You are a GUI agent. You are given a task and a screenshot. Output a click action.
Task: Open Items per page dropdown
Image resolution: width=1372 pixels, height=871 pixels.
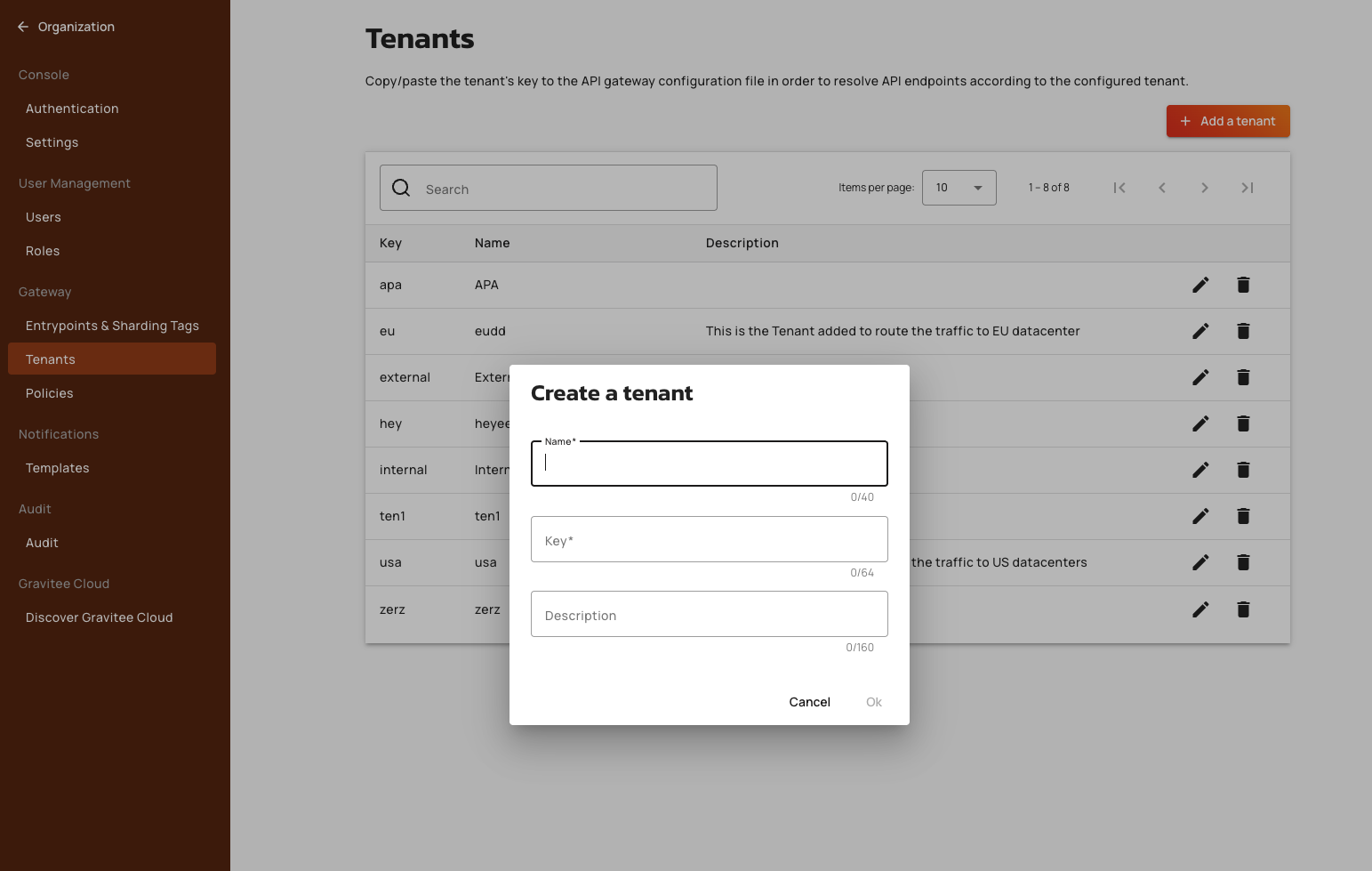click(959, 188)
